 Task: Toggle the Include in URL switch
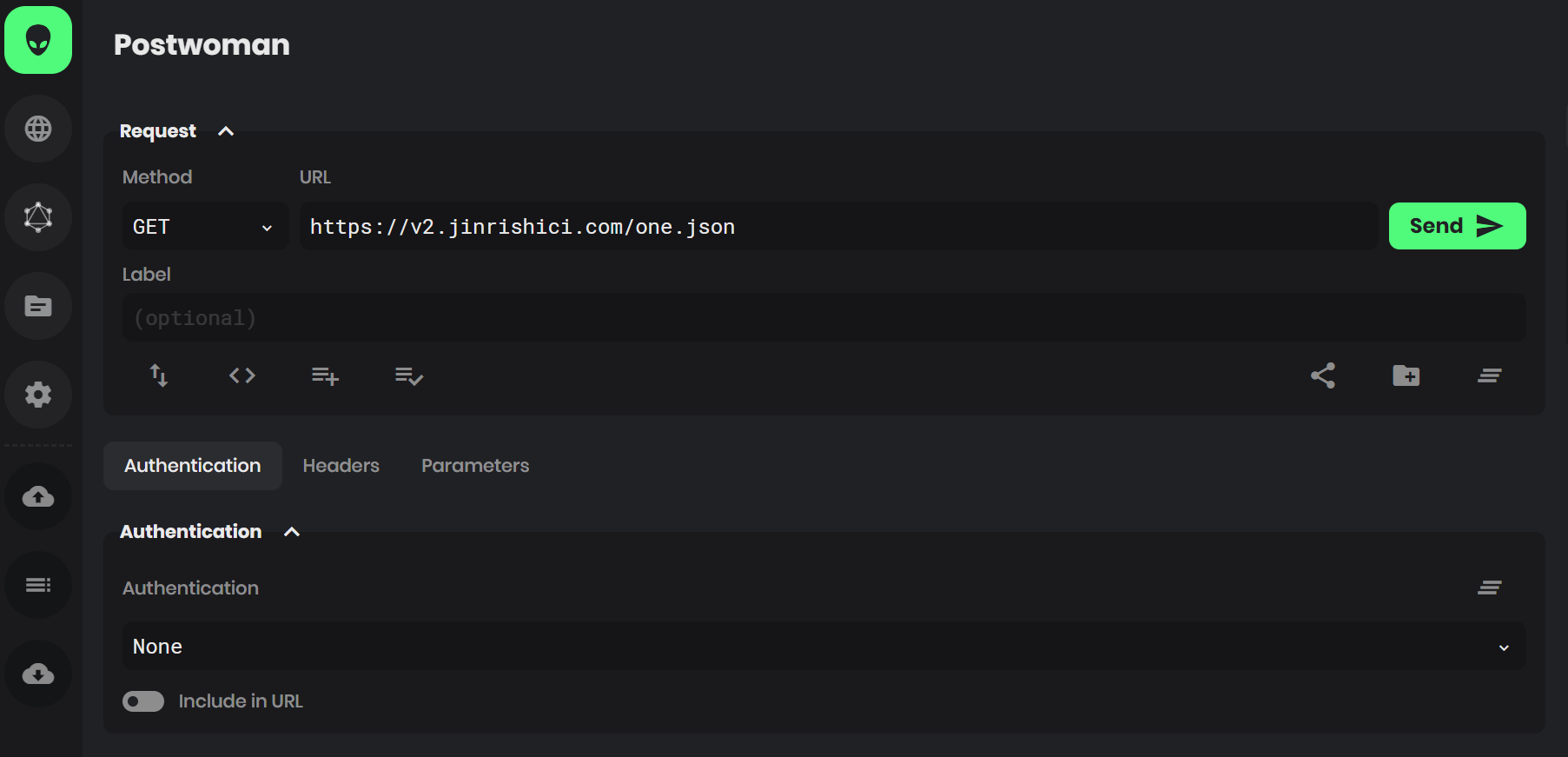pyautogui.click(x=143, y=701)
